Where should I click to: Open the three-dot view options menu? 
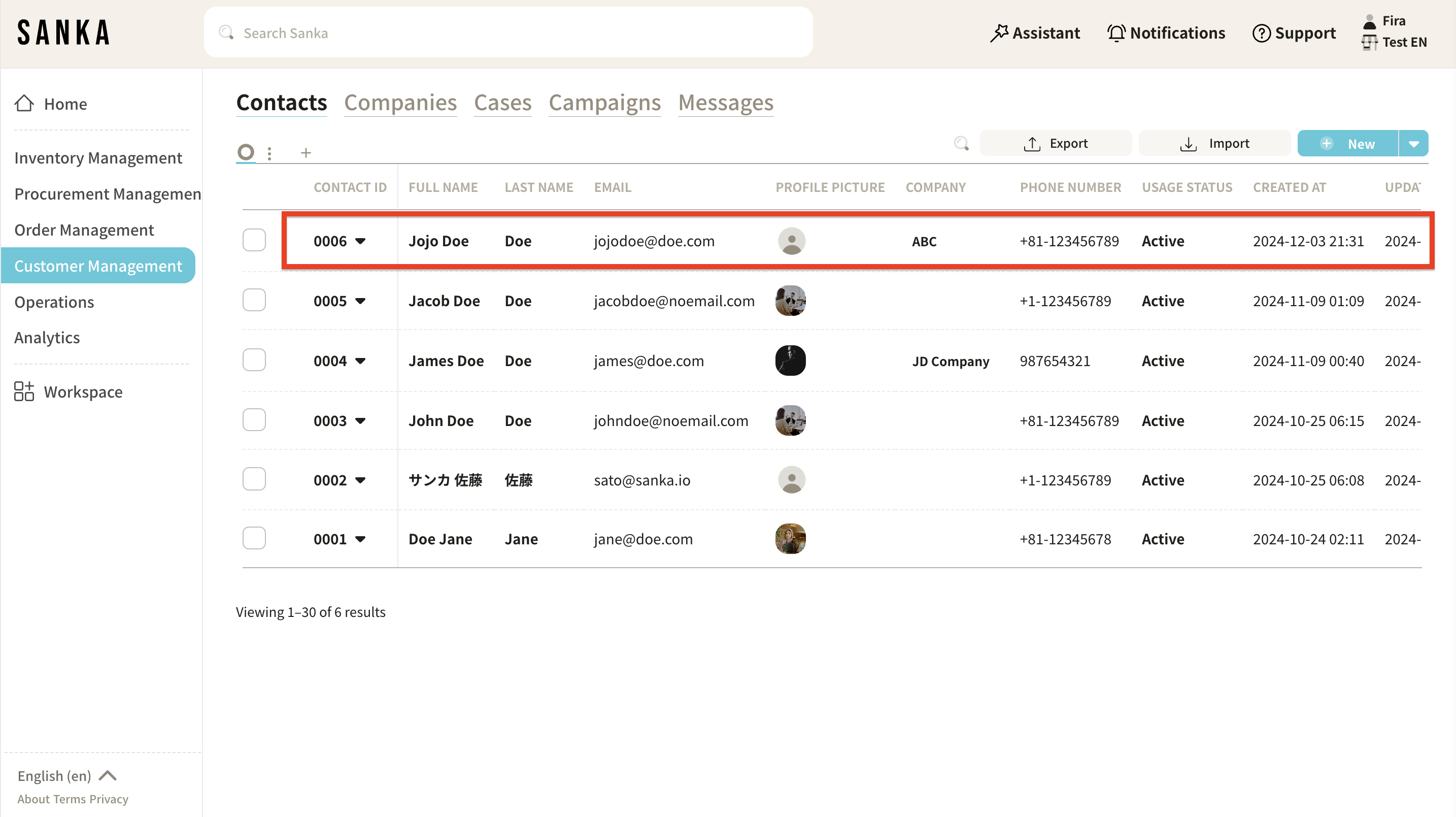tap(269, 153)
